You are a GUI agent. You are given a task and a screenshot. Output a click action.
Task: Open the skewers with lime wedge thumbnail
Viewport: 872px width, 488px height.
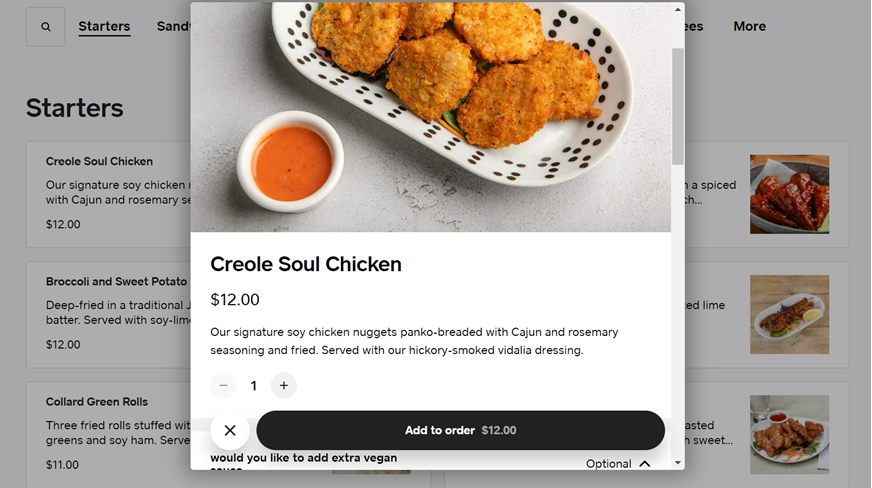[789, 314]
